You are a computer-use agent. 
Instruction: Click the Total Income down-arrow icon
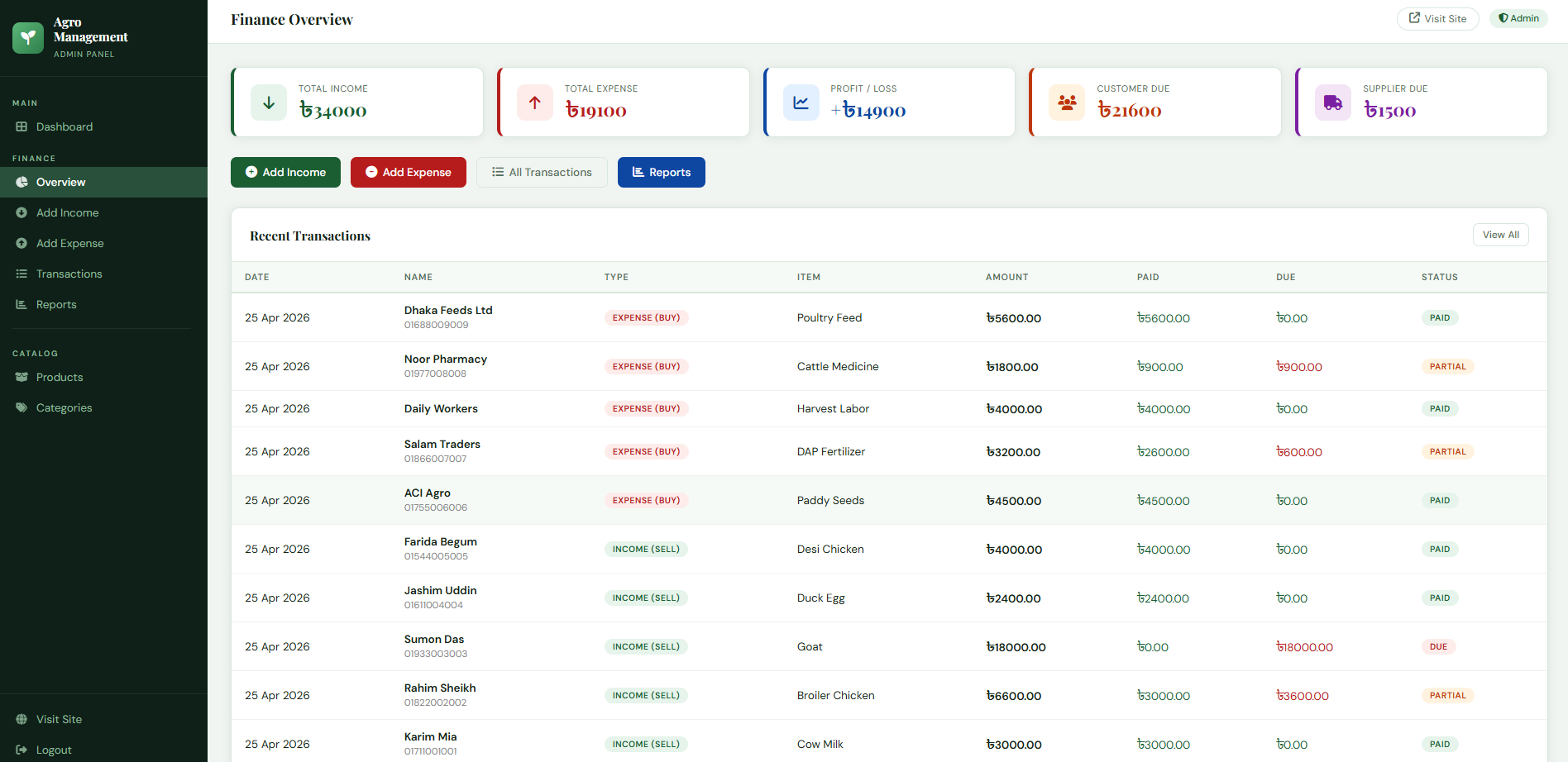pyautogui.click(x=269, y=102)
